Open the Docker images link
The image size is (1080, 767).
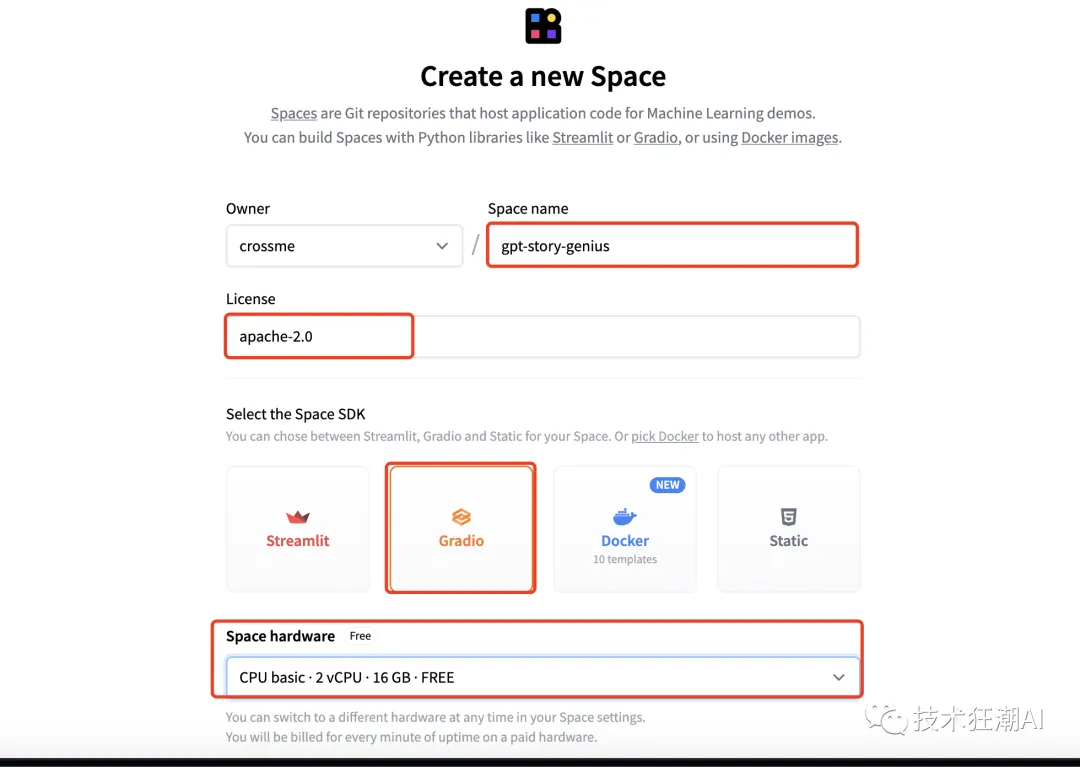[789, 138]
